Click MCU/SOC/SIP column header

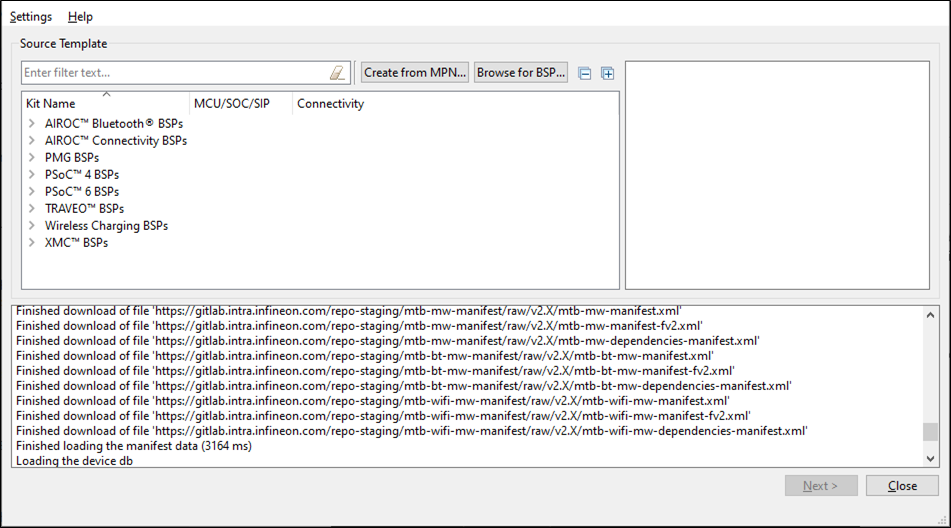(x=241, y=104)
